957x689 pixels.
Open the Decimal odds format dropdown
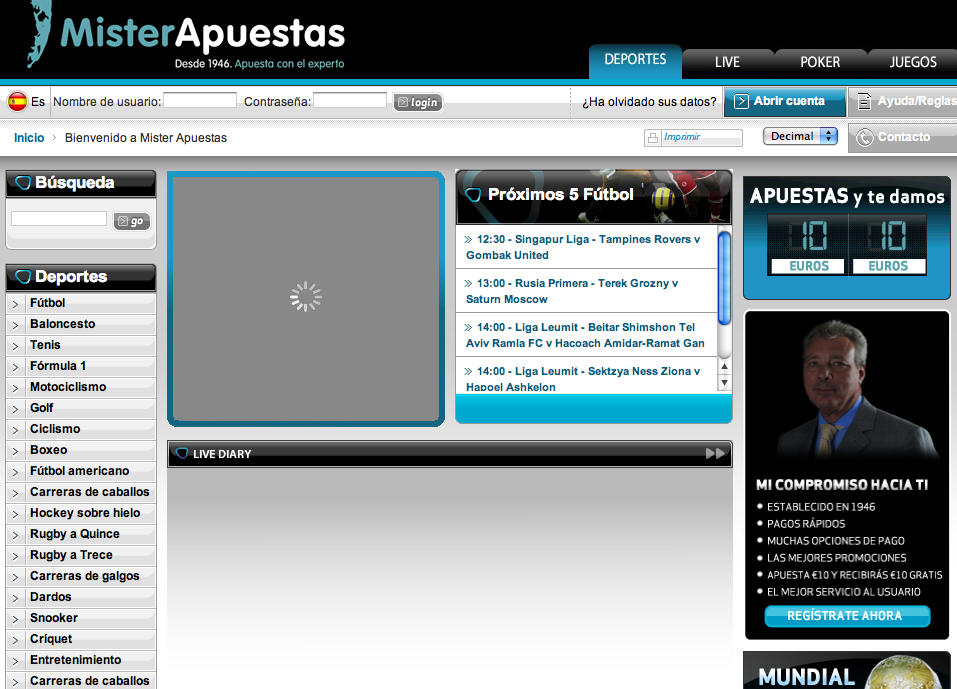pyautogui.click(x=800, y=136)
